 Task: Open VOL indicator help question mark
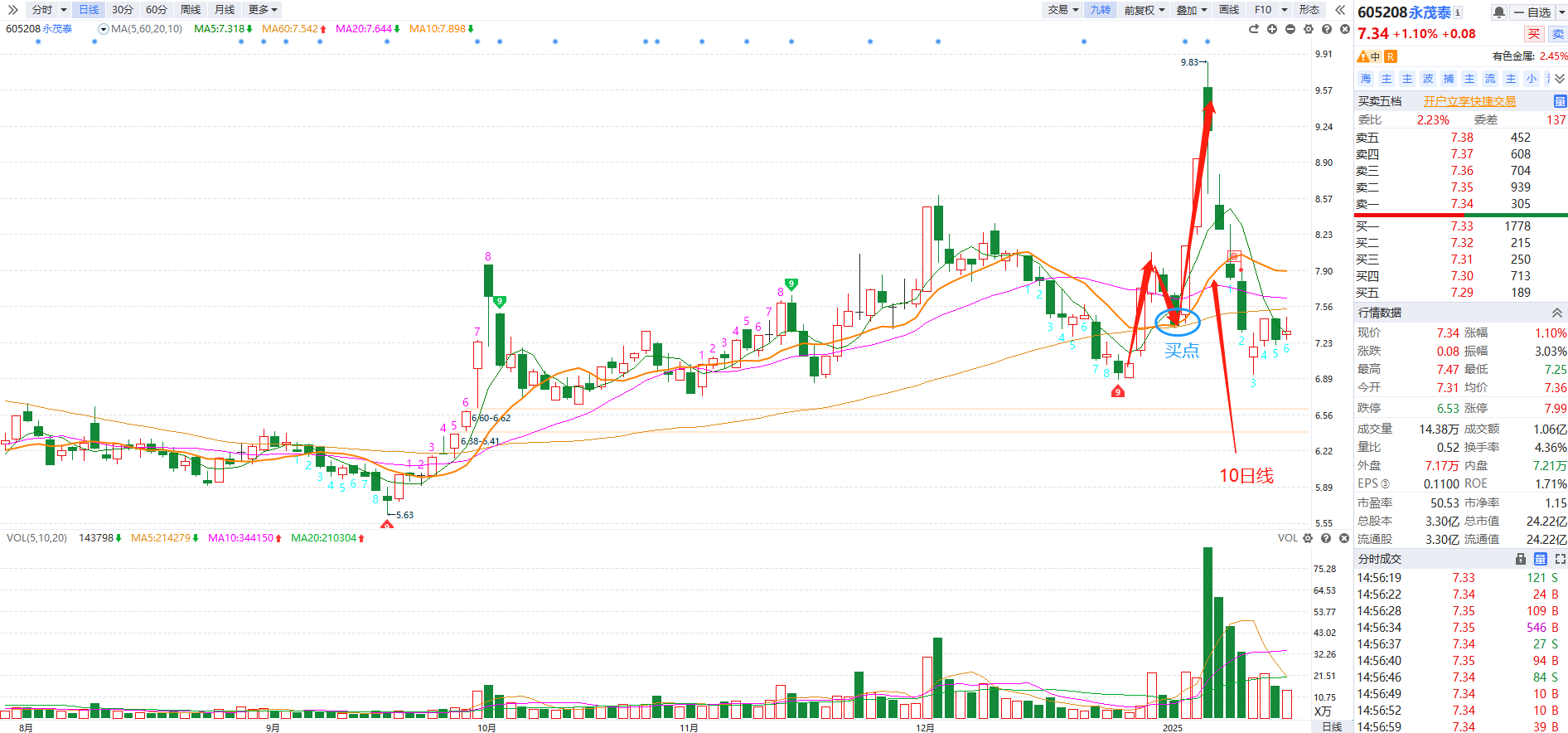pyautogui.click(x=1326, y=538)
